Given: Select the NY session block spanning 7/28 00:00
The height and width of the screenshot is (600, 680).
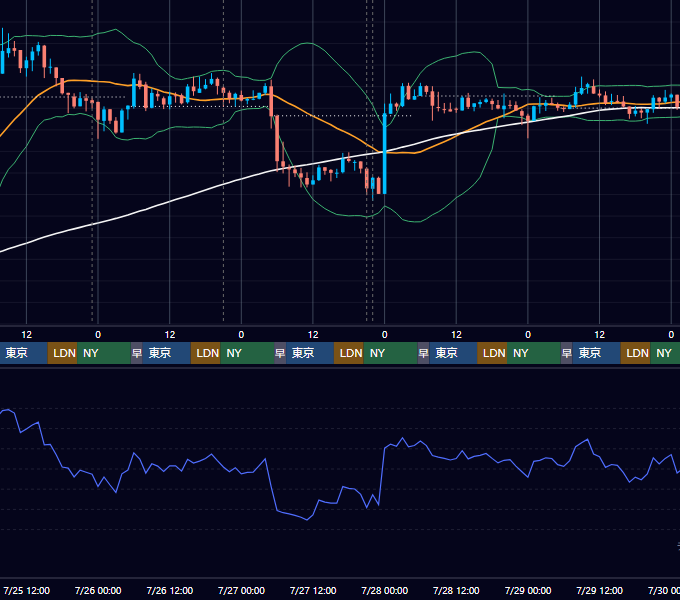Looking at the screenshot, I should point(390,353).
